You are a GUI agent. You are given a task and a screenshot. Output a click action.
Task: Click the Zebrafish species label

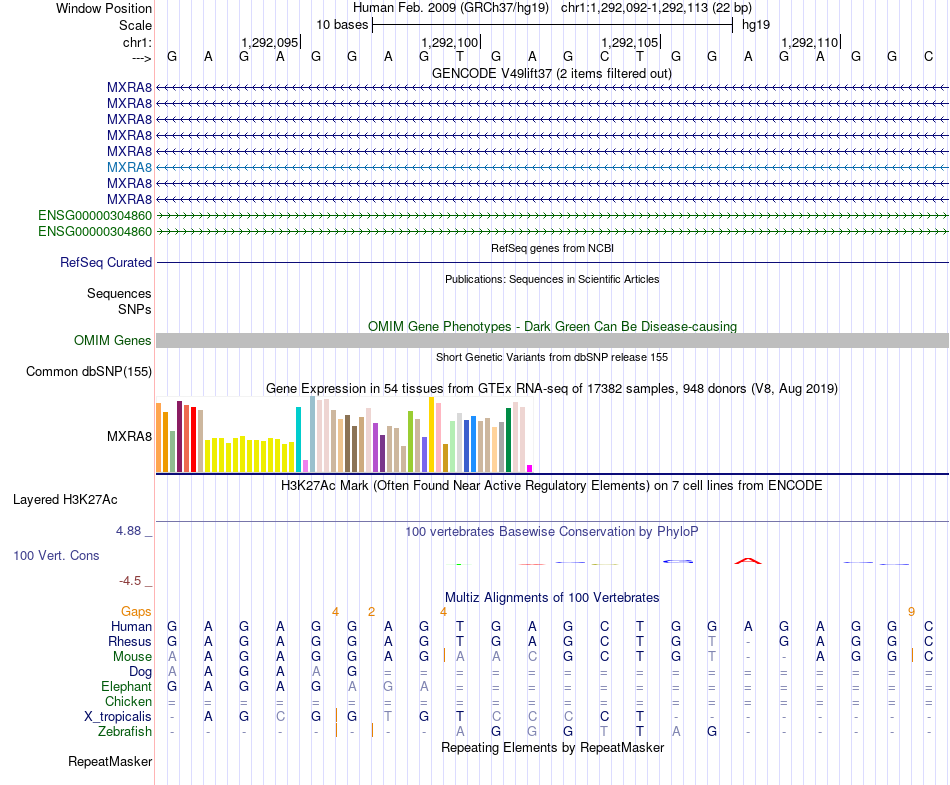(x=125, y=731)
